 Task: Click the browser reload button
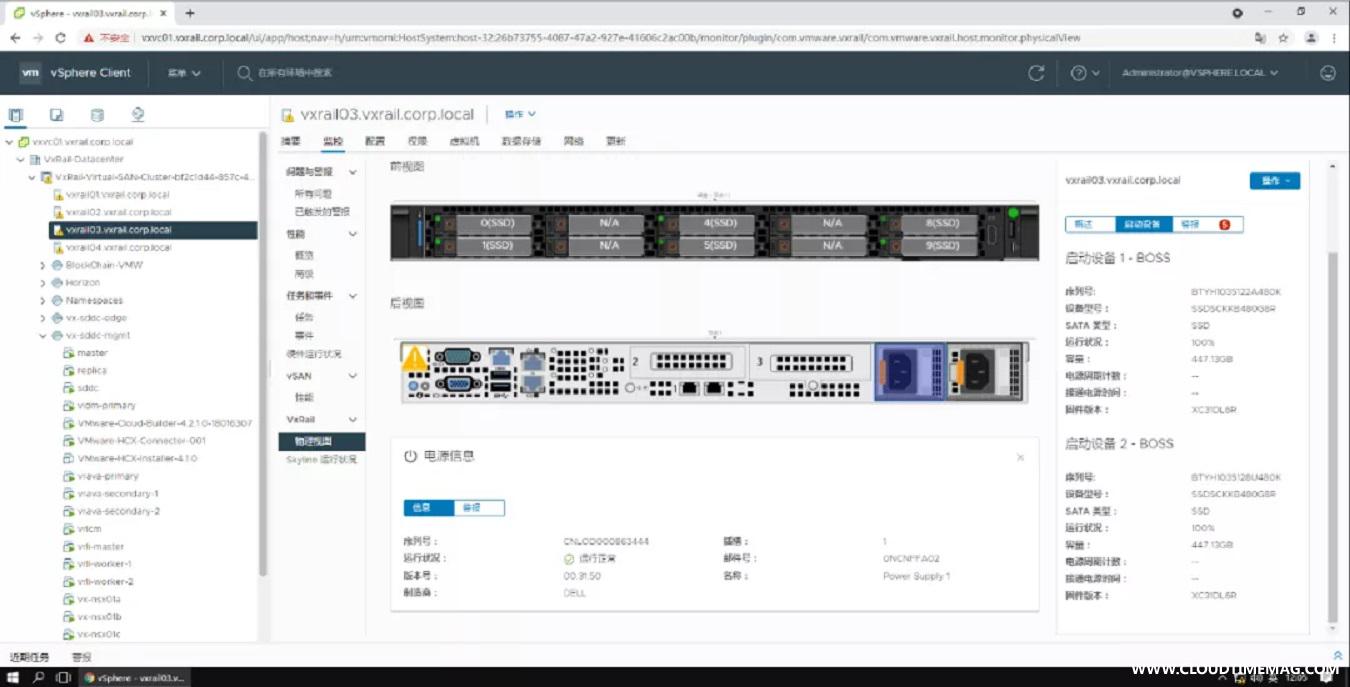click(60, 38)
